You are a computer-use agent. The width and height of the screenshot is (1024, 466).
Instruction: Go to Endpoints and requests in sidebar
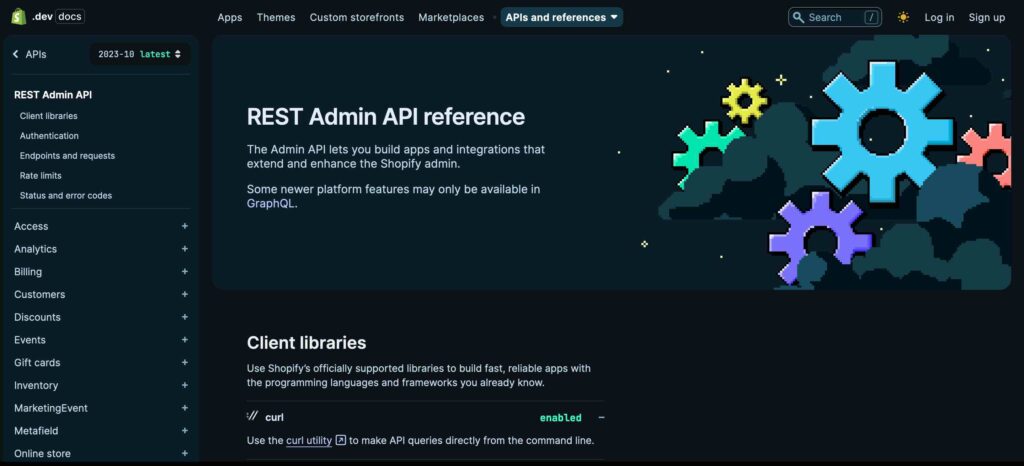coord(67,155)
